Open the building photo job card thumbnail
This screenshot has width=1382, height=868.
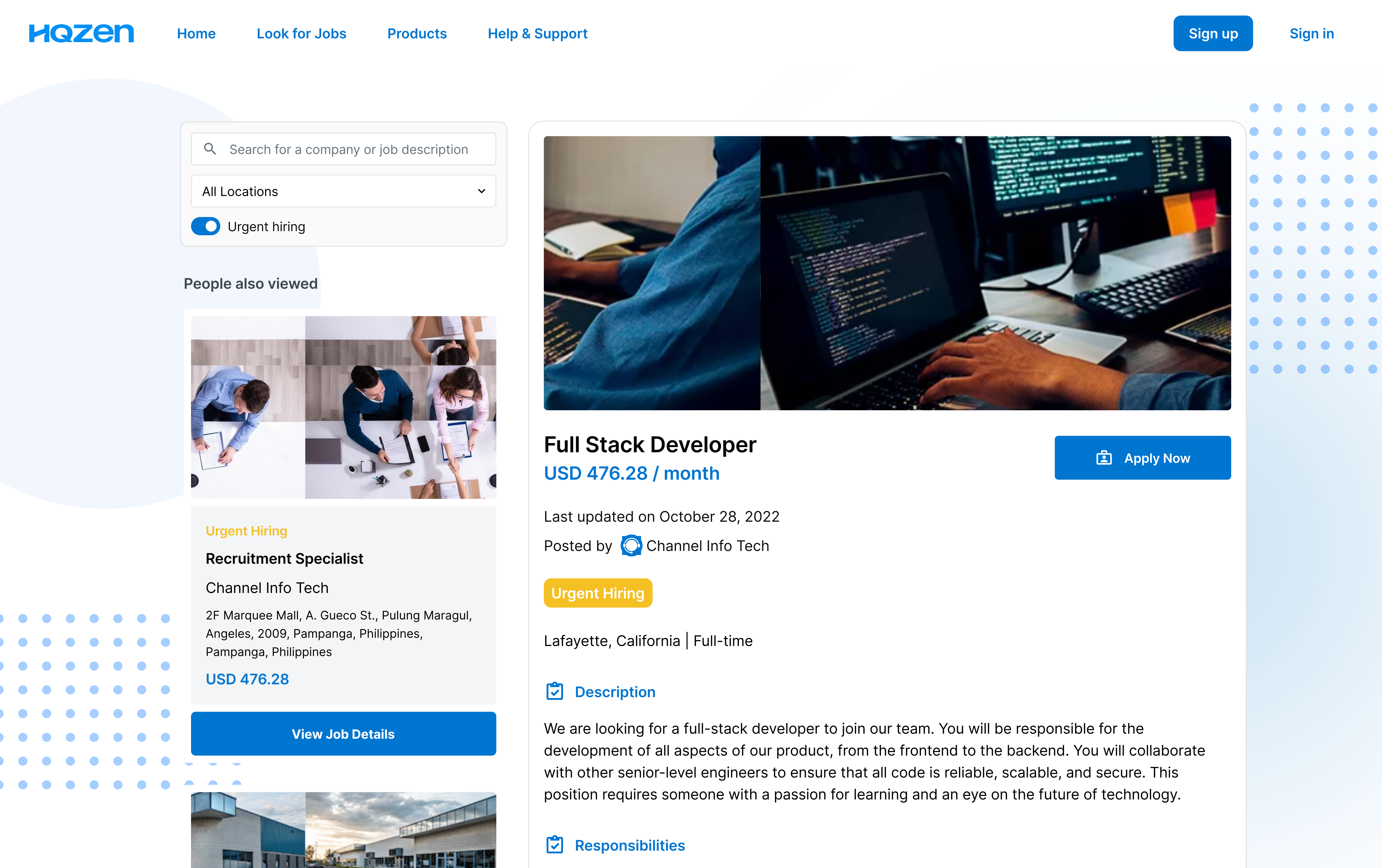coord(343,830)
